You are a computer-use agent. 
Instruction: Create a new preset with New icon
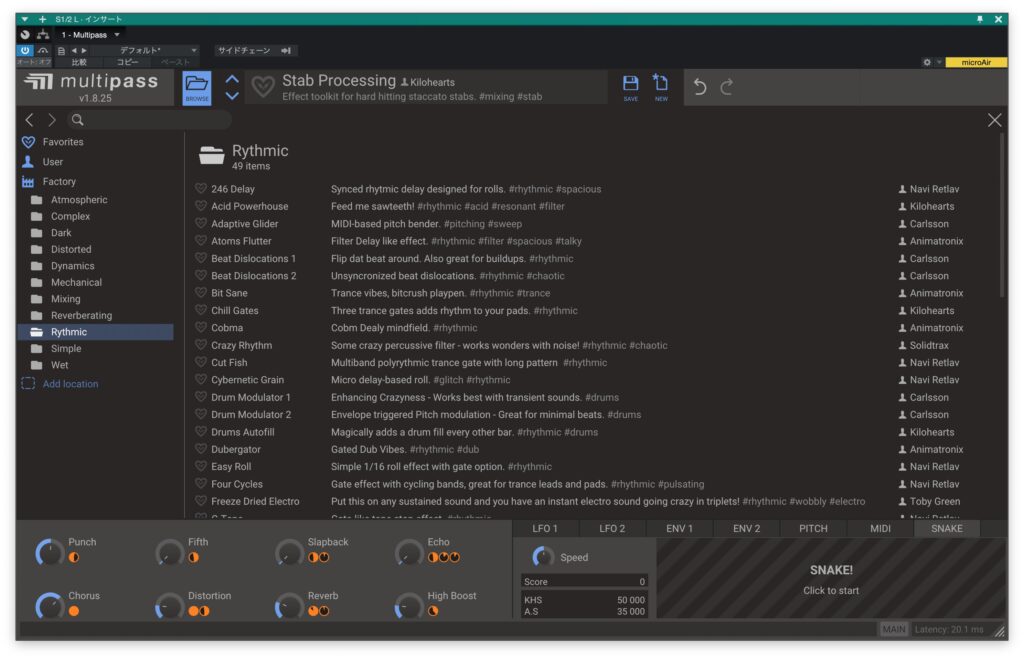click(661, 87)
